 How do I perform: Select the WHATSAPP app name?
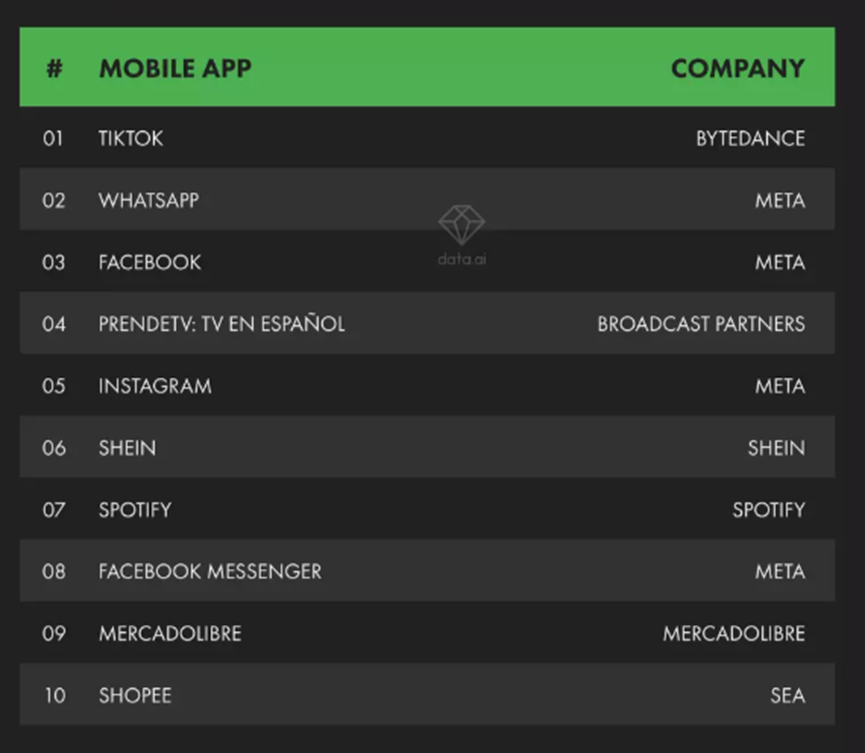(x=149, y=201)
